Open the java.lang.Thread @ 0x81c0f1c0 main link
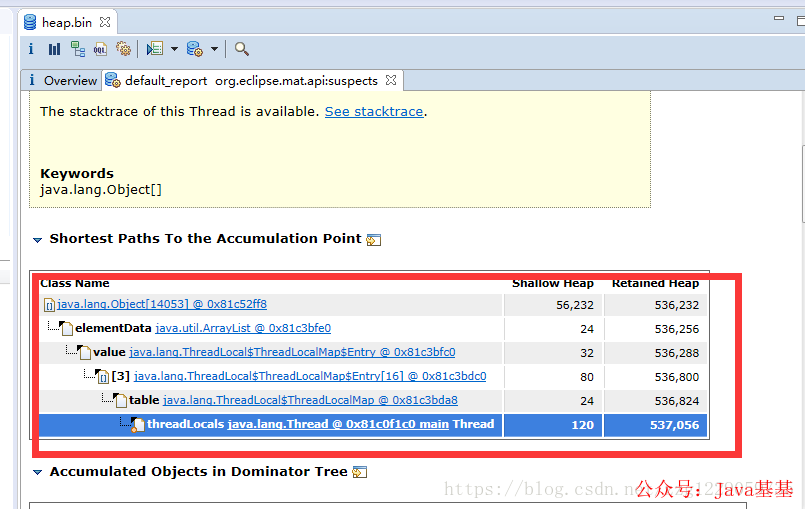 point(338,424)
